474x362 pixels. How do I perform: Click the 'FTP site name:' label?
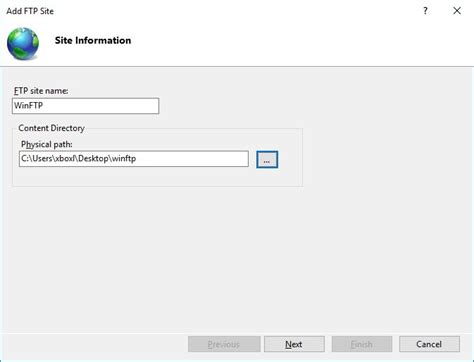click(41, 91)
